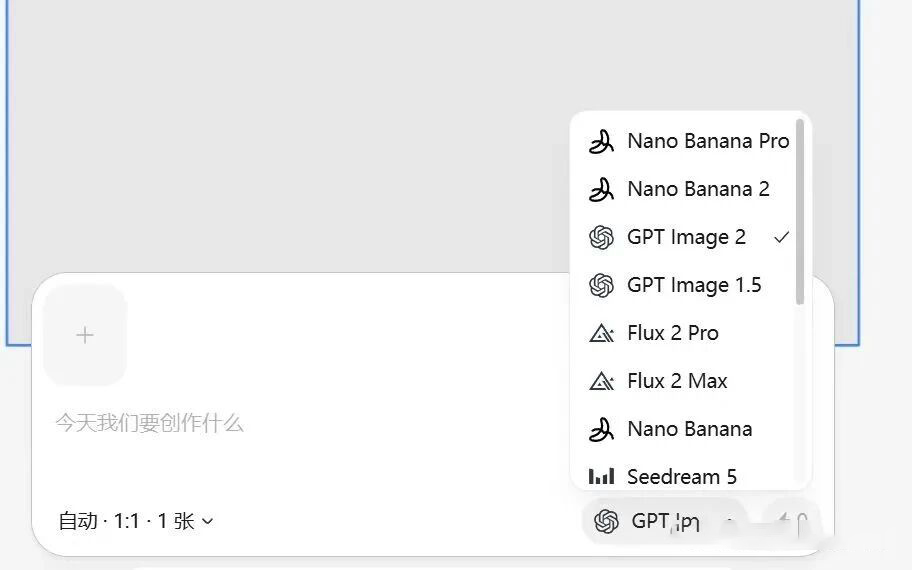Open the 自动 · 1:1 · 1 张 settings dropdown
Image resolution: width=912 pixels, height=570 pixels.
(136, 521)
